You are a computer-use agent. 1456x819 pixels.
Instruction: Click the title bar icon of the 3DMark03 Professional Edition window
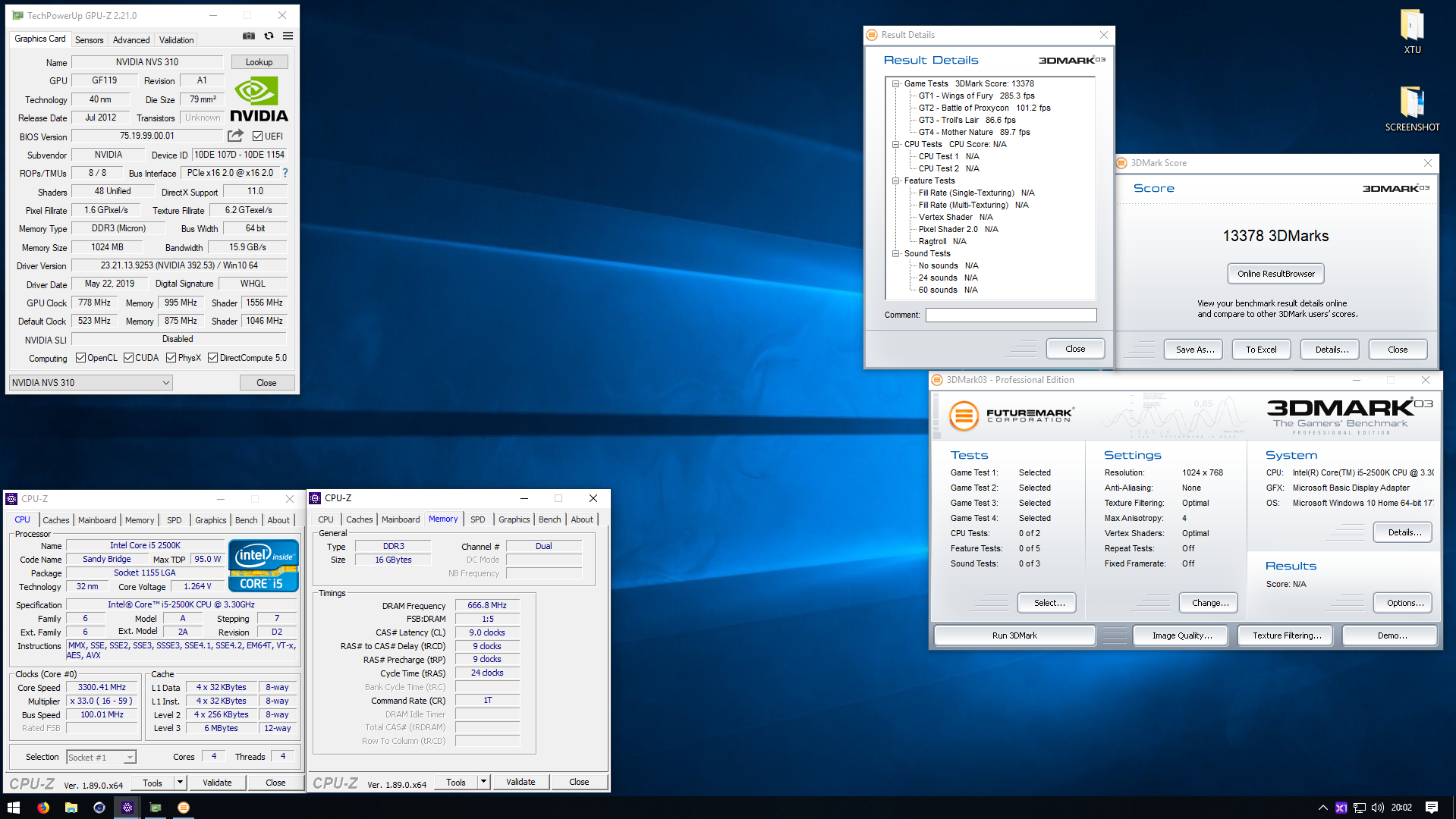click(x=937, y=380)
